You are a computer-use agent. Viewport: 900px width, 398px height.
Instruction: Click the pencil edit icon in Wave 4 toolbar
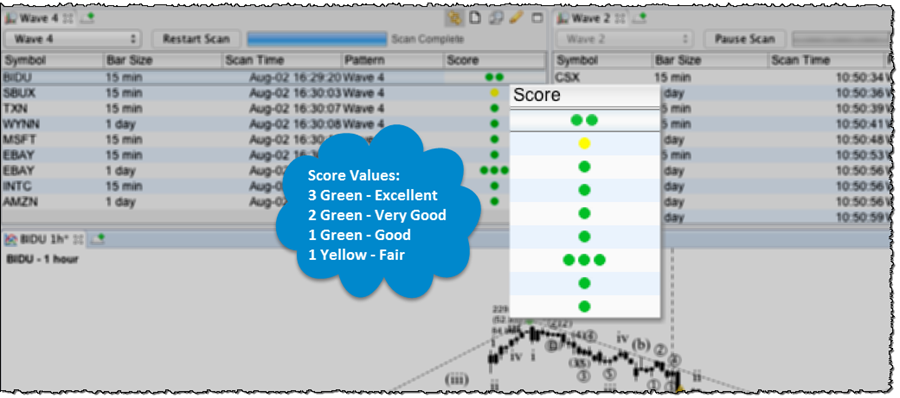516,18
